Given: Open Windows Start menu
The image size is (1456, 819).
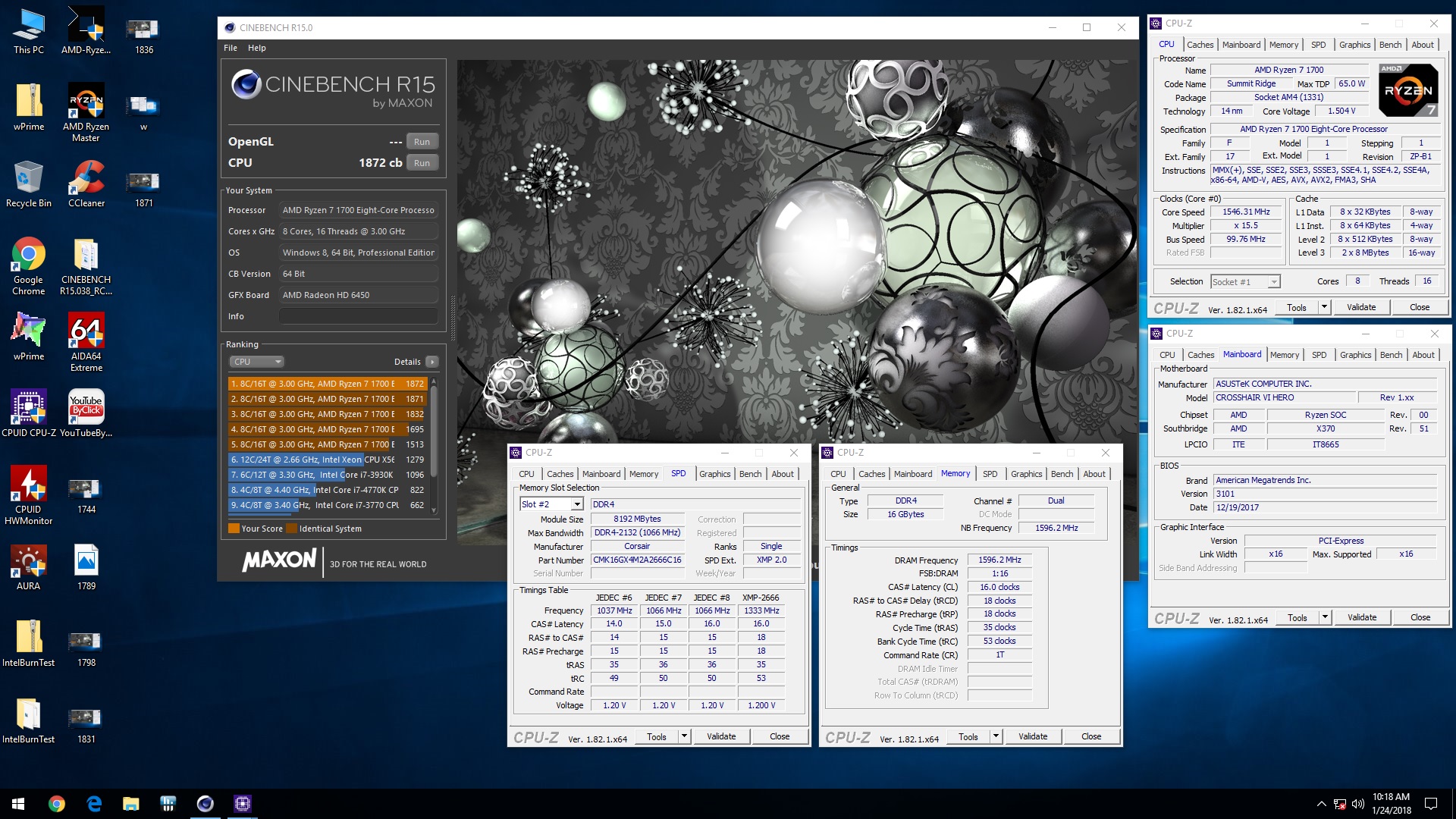Looking at the screenshot, I should pos(18,804).
